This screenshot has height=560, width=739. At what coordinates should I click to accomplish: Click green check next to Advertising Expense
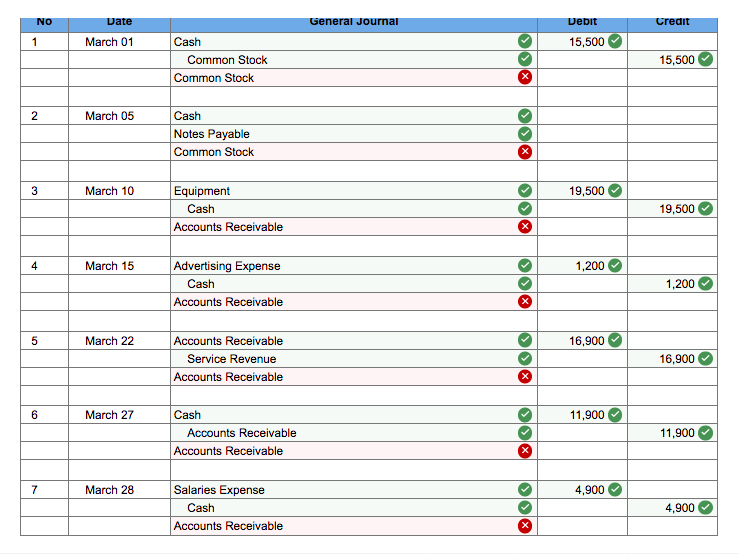525,265
